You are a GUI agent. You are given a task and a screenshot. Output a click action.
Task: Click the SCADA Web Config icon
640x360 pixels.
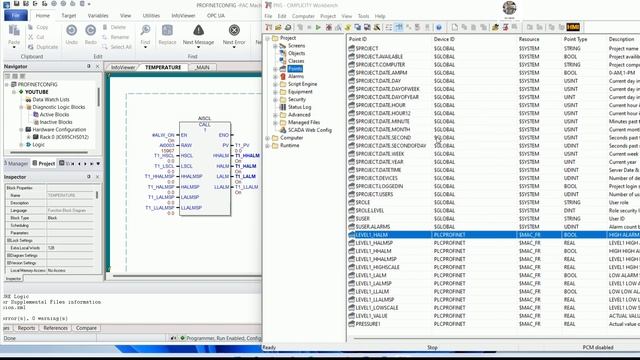pyautogui.click(x=282, y=130)
